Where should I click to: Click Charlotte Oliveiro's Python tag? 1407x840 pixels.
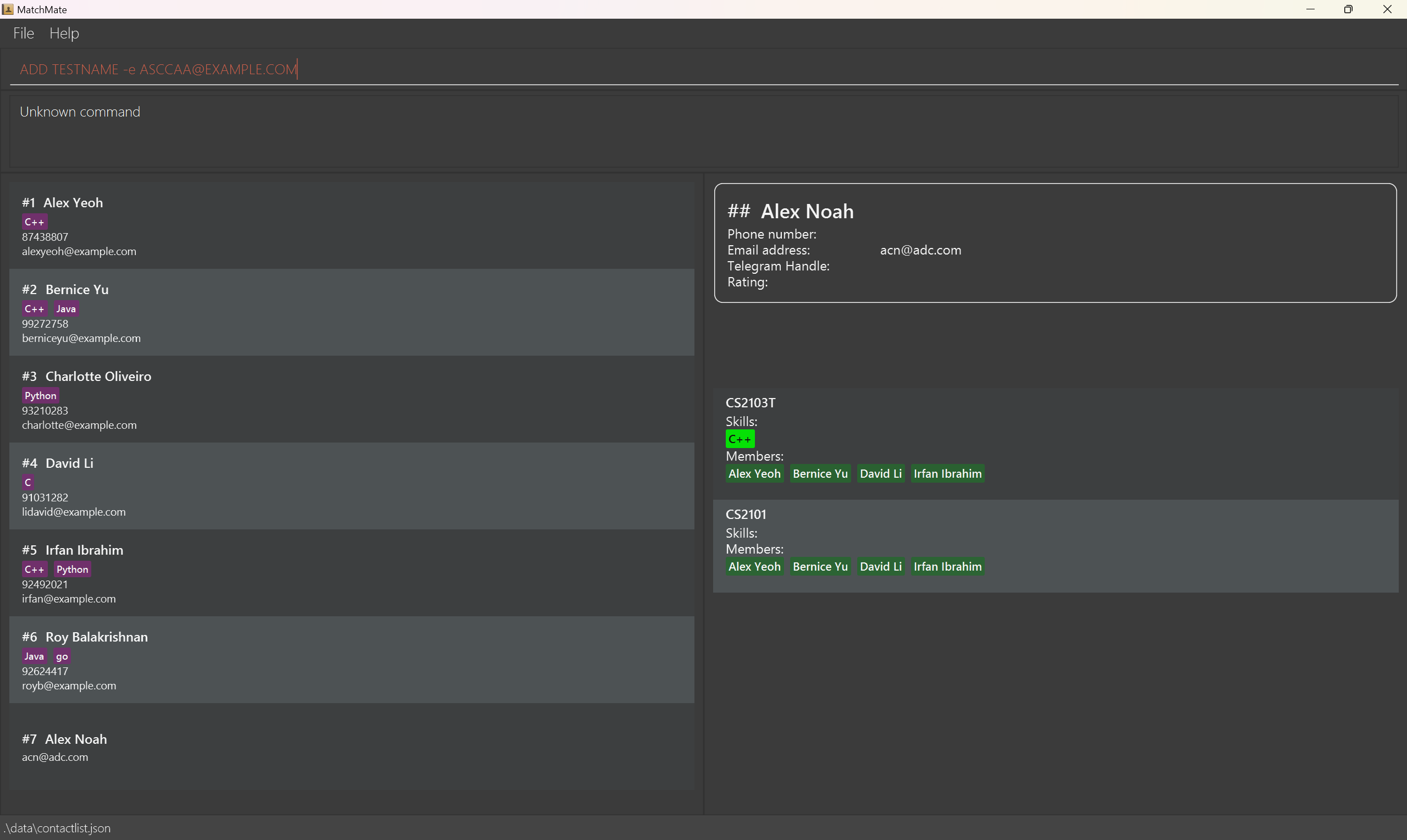coord(41,396)
